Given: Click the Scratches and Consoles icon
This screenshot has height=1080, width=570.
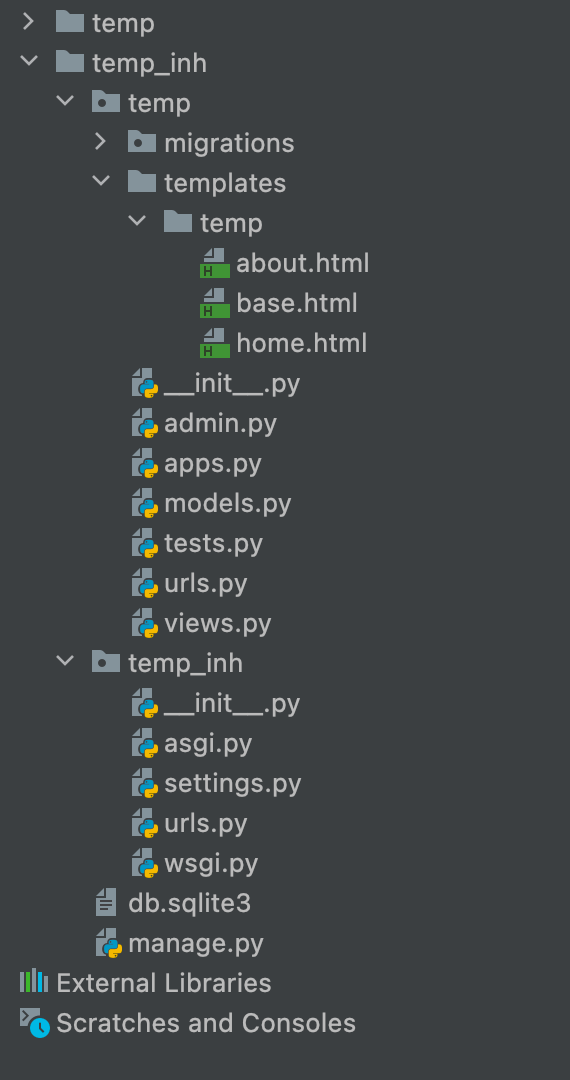Looking at the screenshot, I should point(34,1023).
